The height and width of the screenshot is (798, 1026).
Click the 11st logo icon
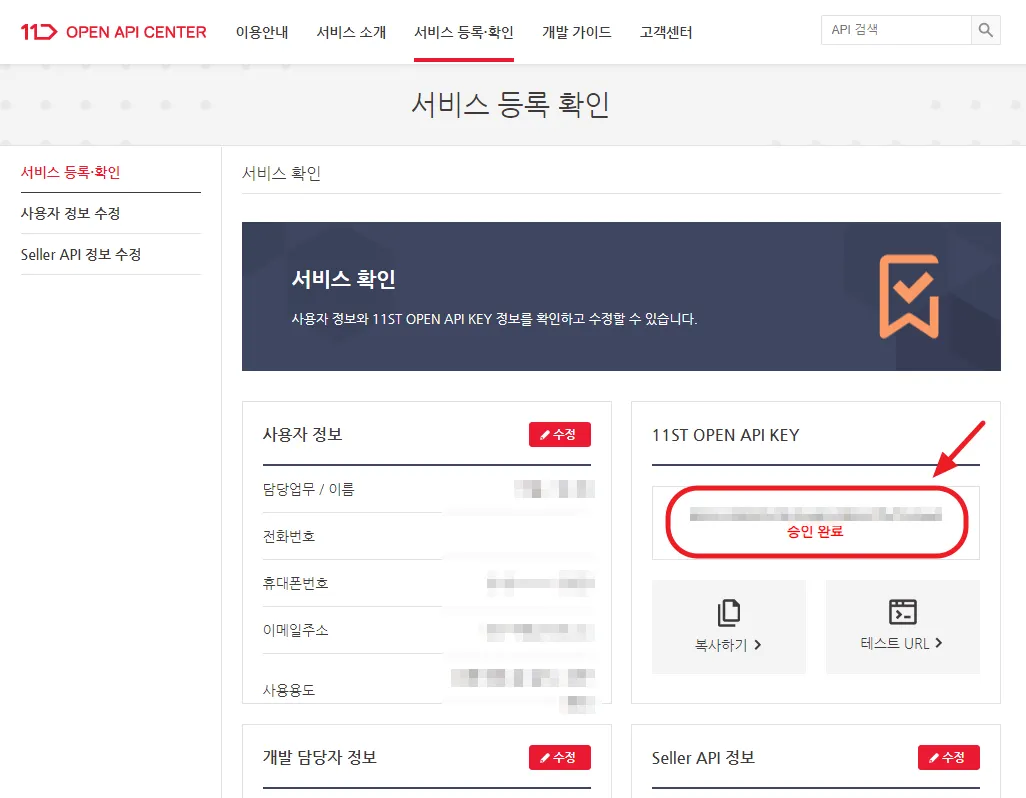[39, 31]
